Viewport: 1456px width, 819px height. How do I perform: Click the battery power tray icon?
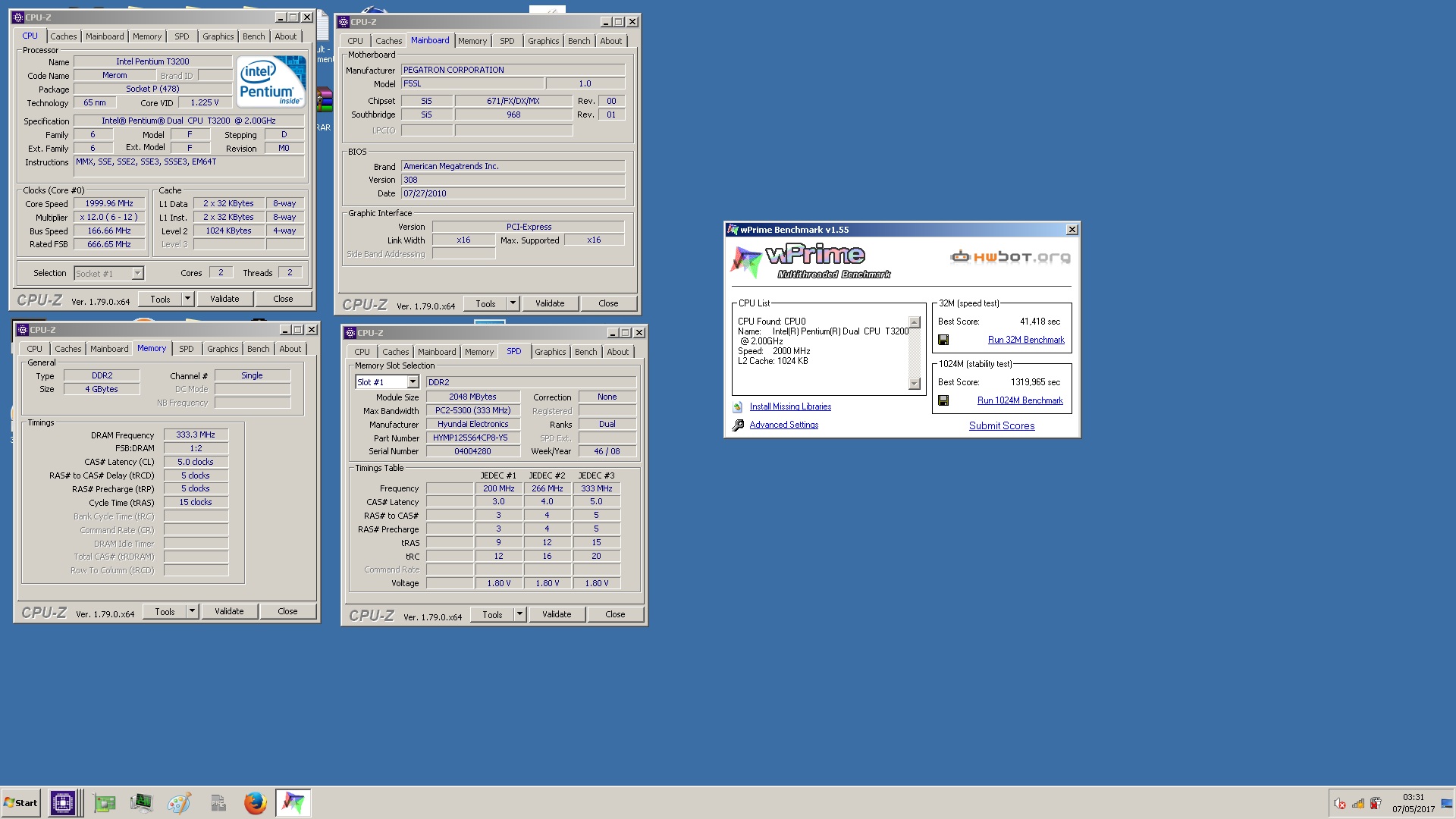1376,804
